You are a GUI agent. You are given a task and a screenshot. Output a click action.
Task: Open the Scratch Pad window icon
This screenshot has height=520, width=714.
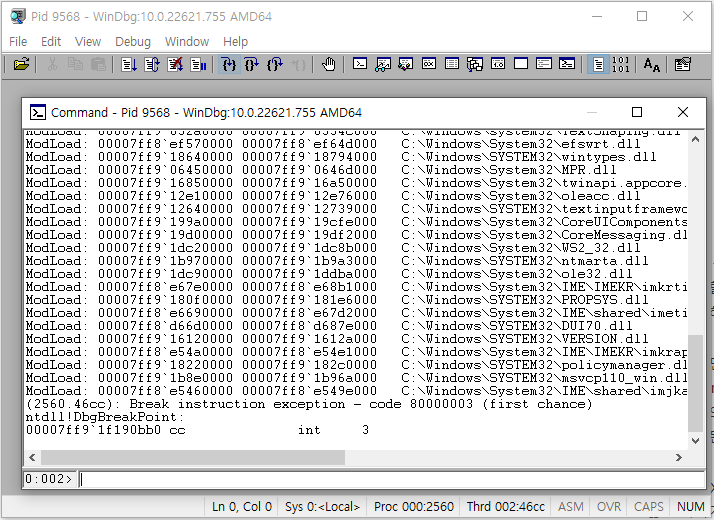pyautogui.click(x=521, y=64)
